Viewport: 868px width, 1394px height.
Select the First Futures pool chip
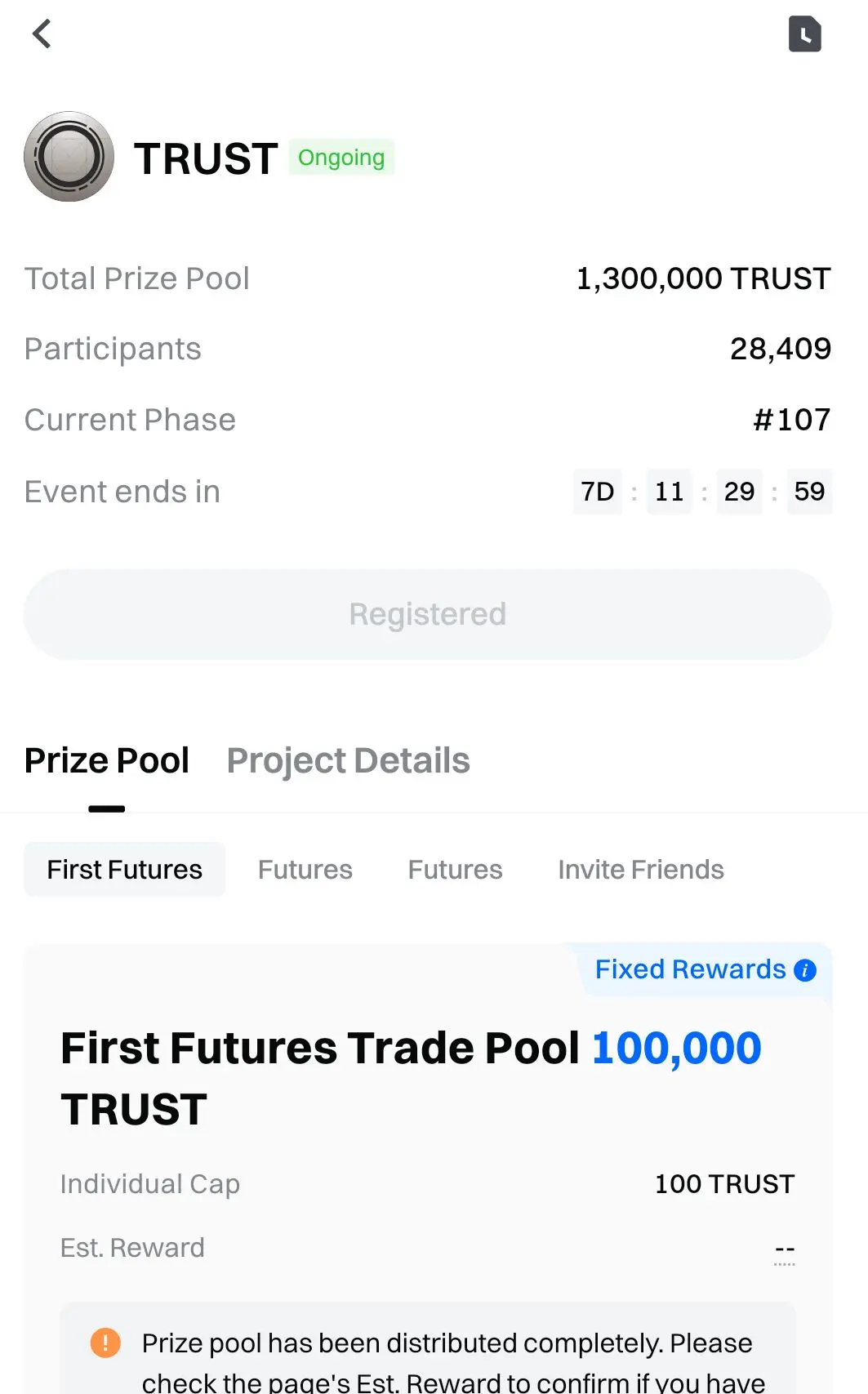click(x=124, y=870)
